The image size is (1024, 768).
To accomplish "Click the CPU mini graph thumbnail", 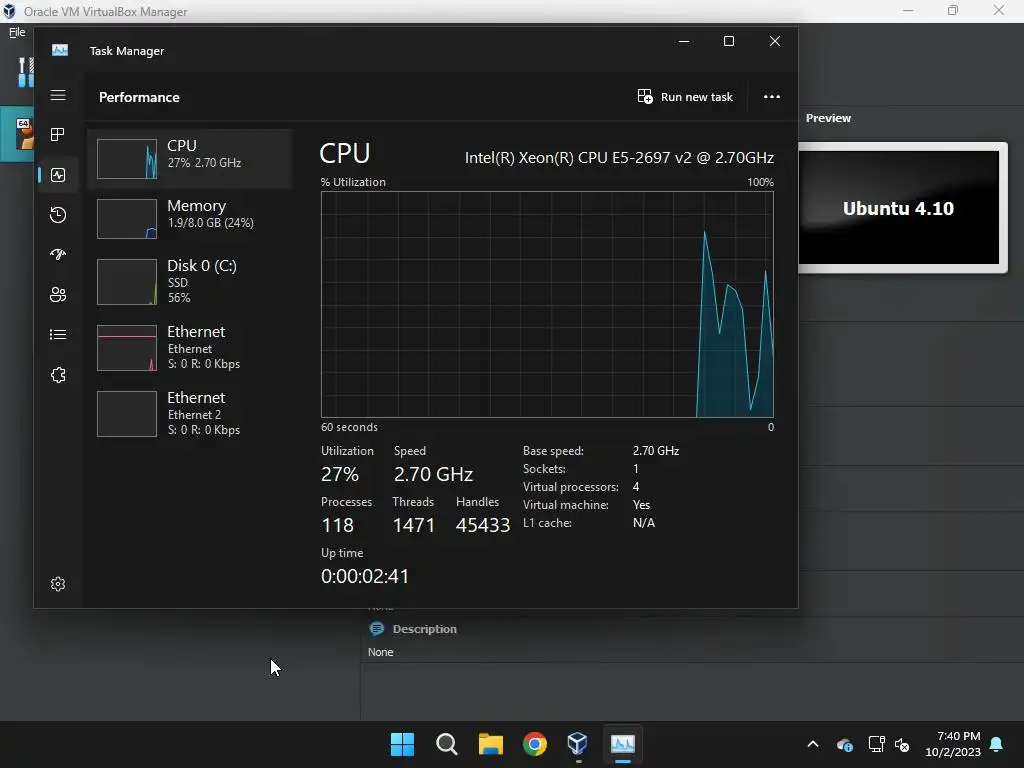I will tap(127, 159).
